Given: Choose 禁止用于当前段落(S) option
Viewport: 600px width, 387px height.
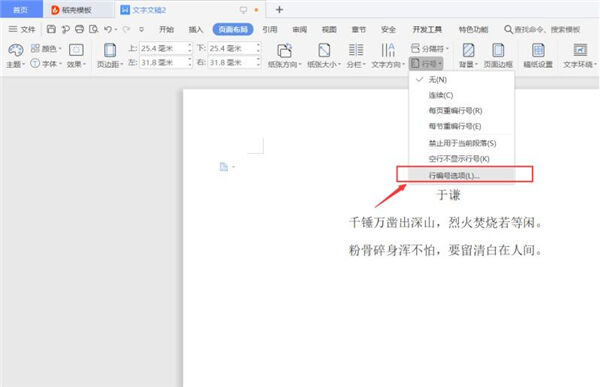Looking at the screenshot, I should tap(461, 143).
